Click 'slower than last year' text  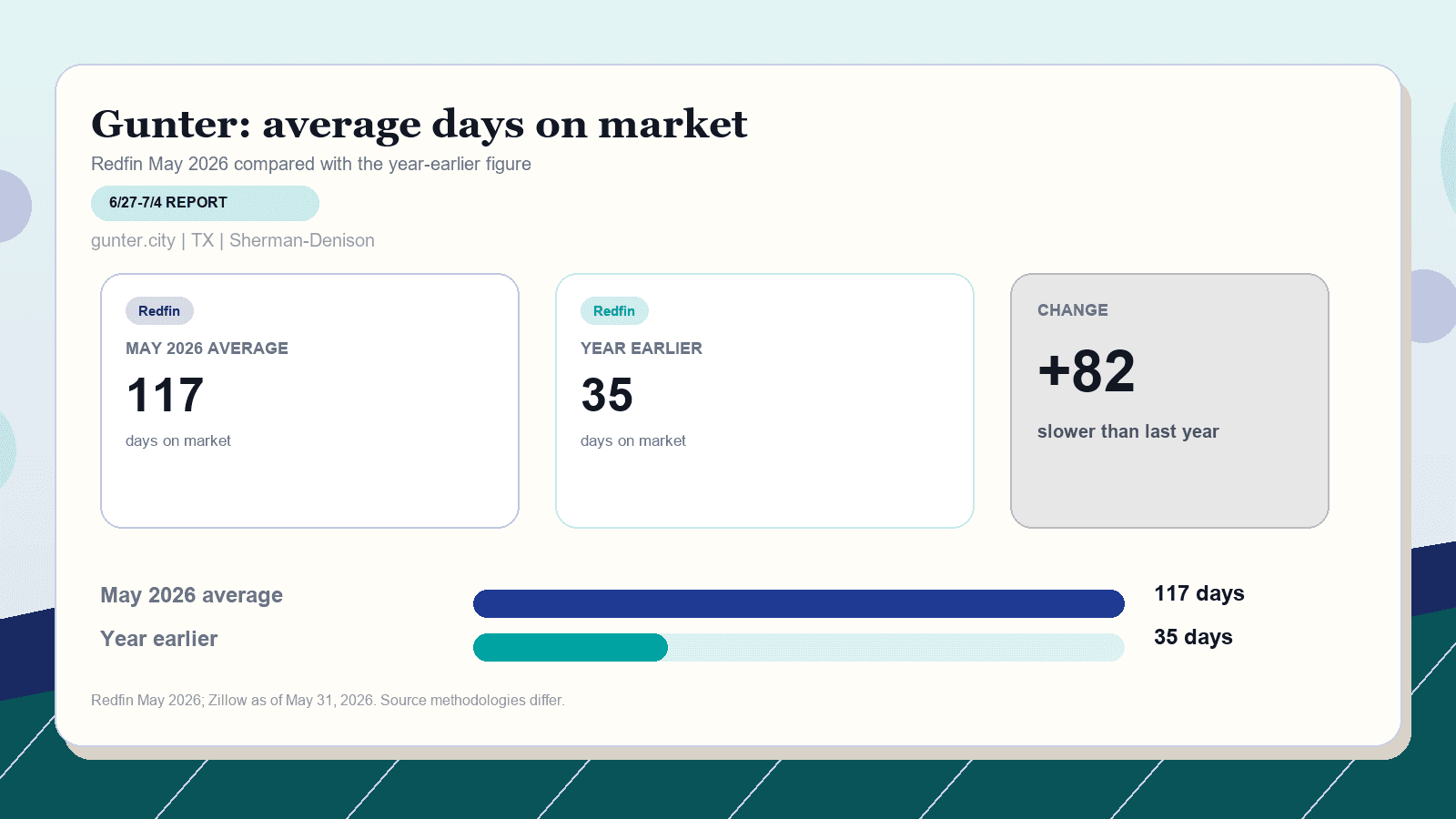tap(1128, 431)
